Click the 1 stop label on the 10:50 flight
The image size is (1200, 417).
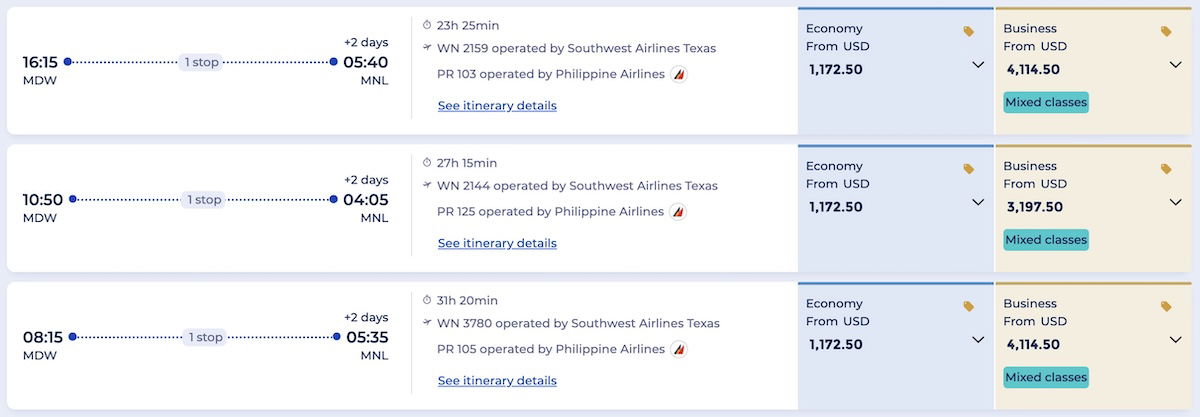point(204,200)
